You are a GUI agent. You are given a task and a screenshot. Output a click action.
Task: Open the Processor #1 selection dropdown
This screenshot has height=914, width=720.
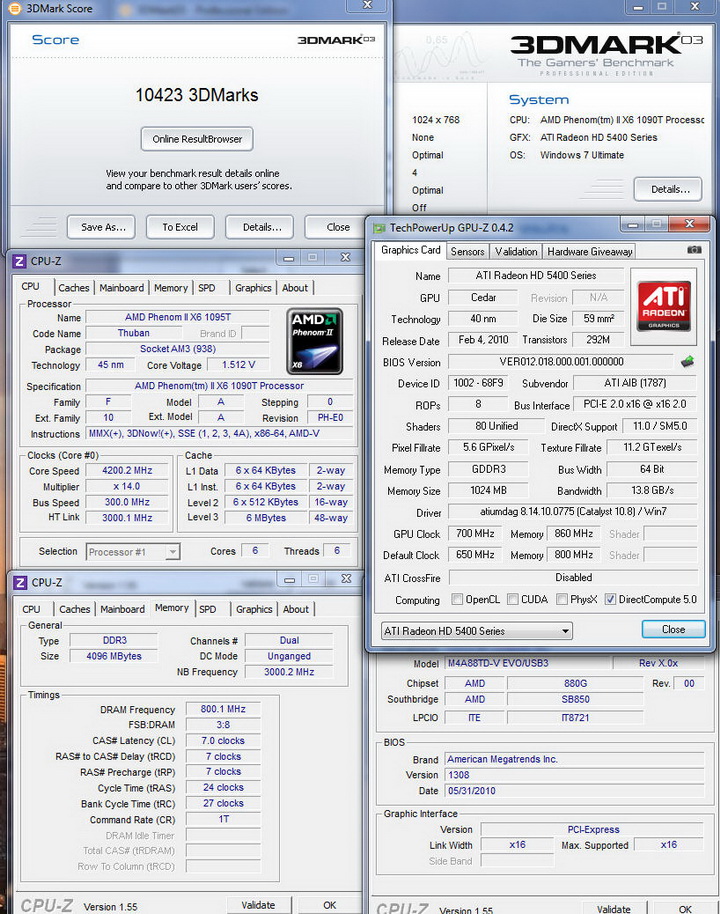point(134,551)
